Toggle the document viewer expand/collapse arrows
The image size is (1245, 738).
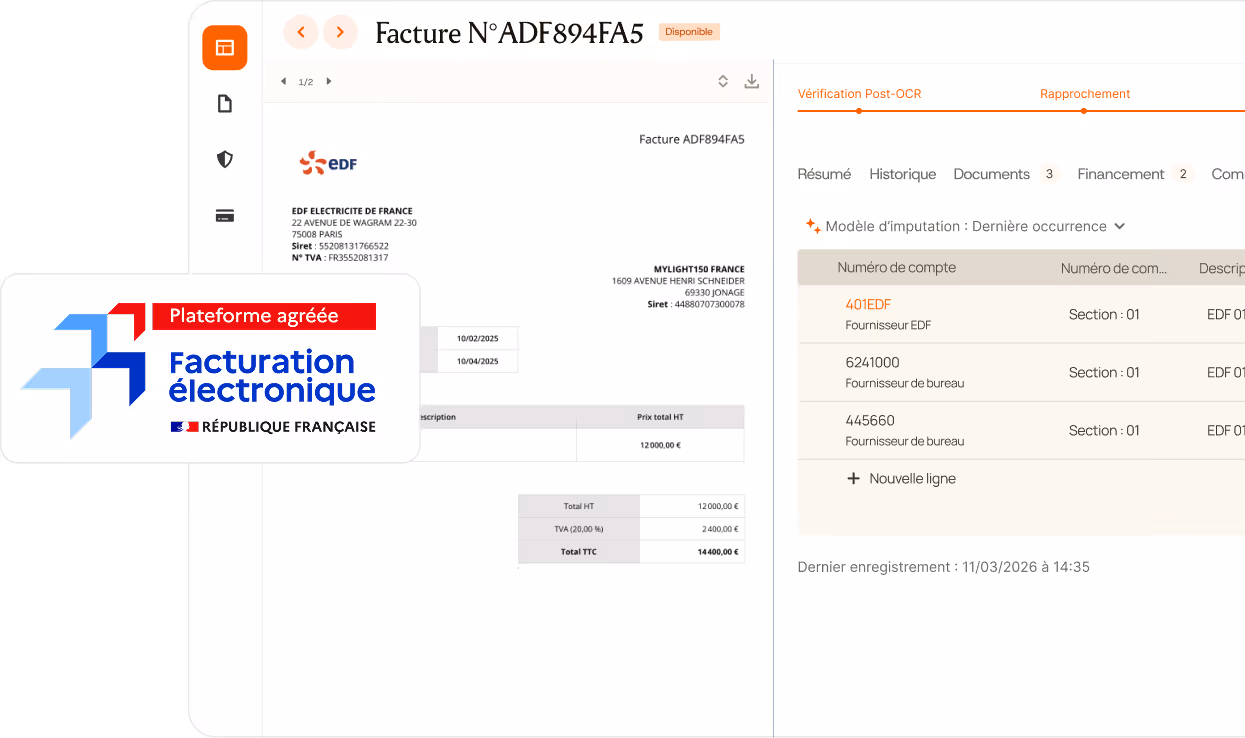pos(723,81)
